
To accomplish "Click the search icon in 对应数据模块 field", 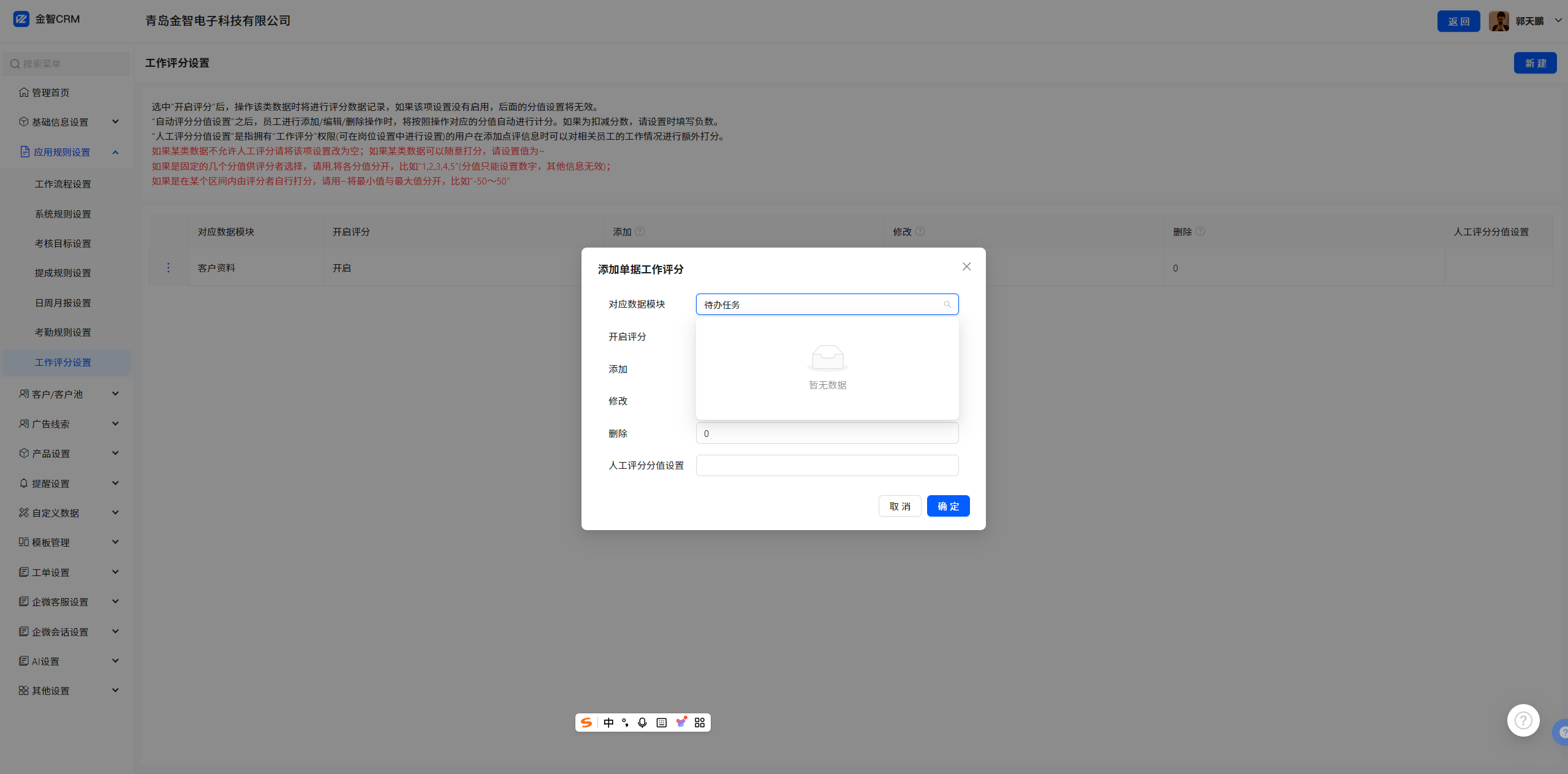I will pos(947,305).
